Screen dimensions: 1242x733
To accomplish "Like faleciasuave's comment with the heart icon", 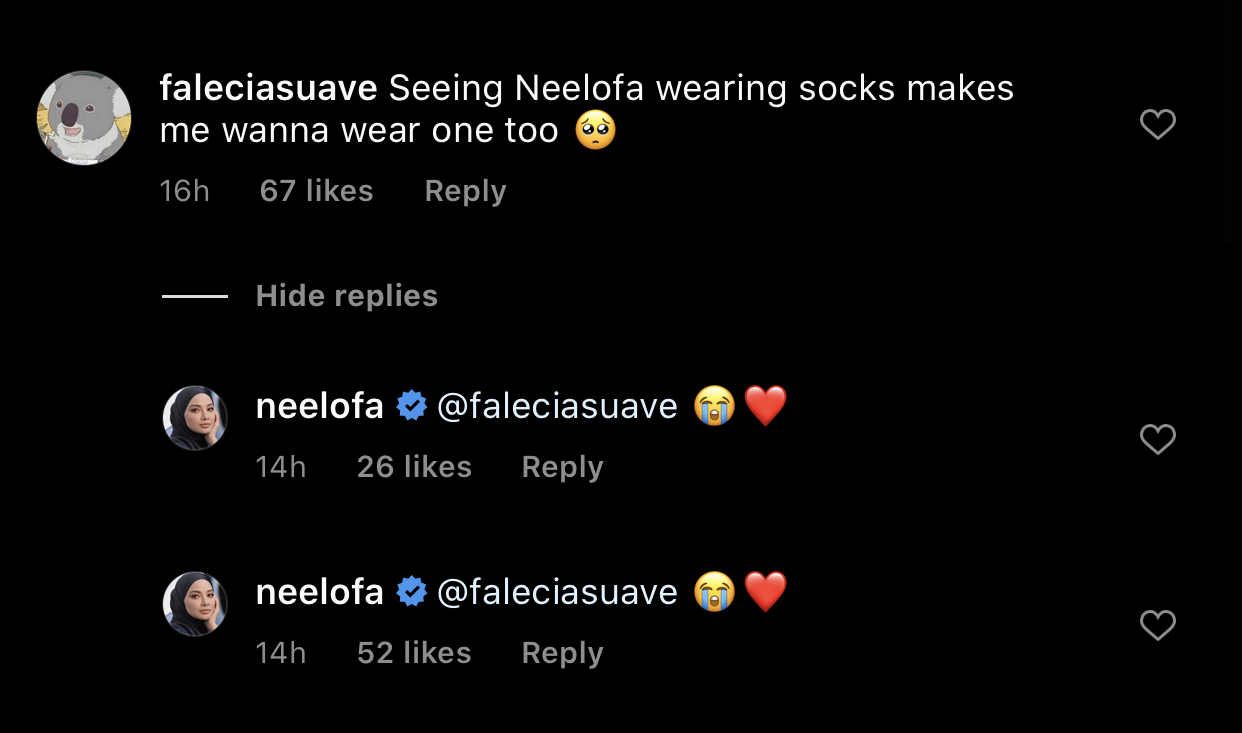I will tap(1157, 125).
